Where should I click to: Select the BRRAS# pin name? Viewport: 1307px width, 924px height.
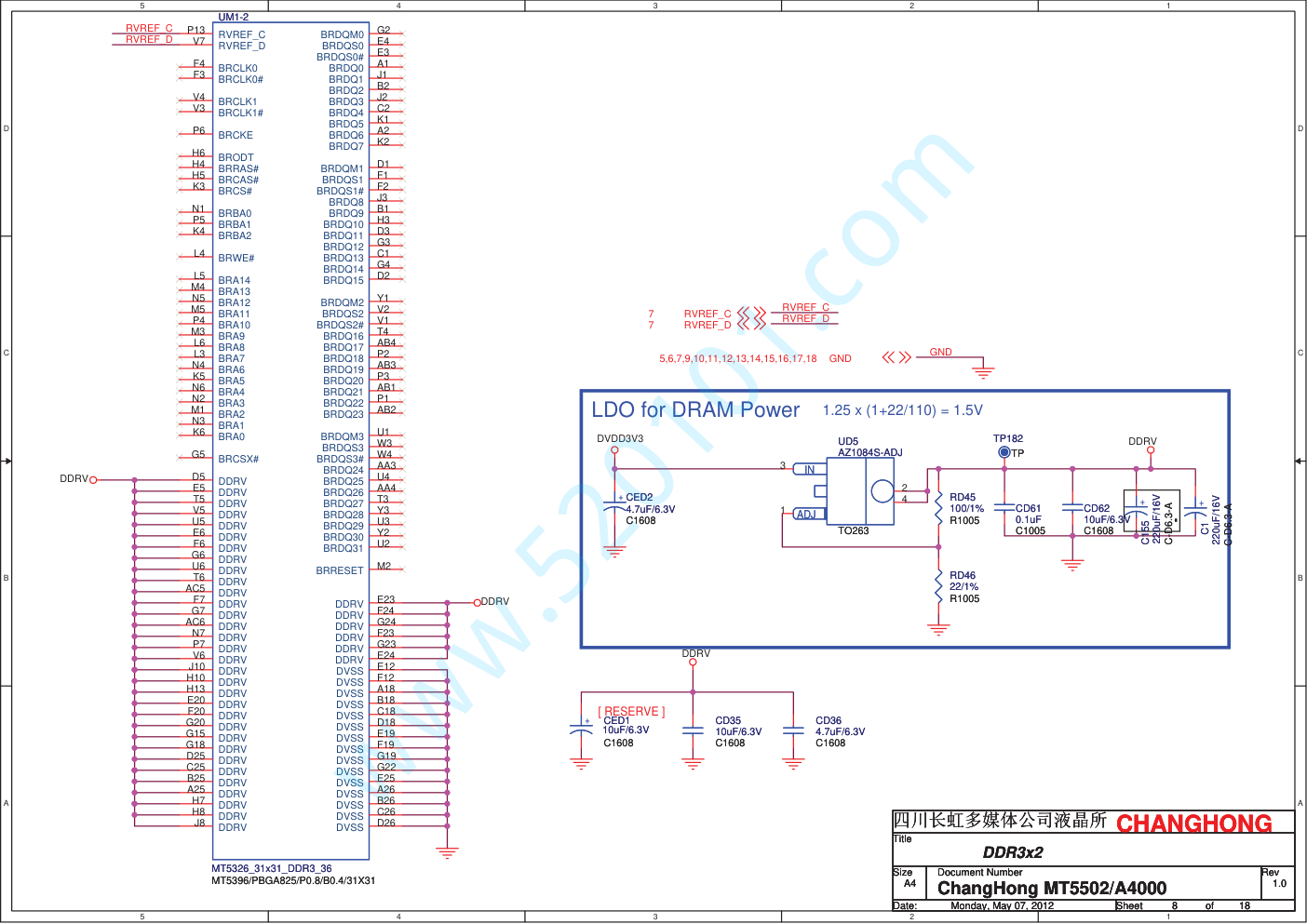238,169
